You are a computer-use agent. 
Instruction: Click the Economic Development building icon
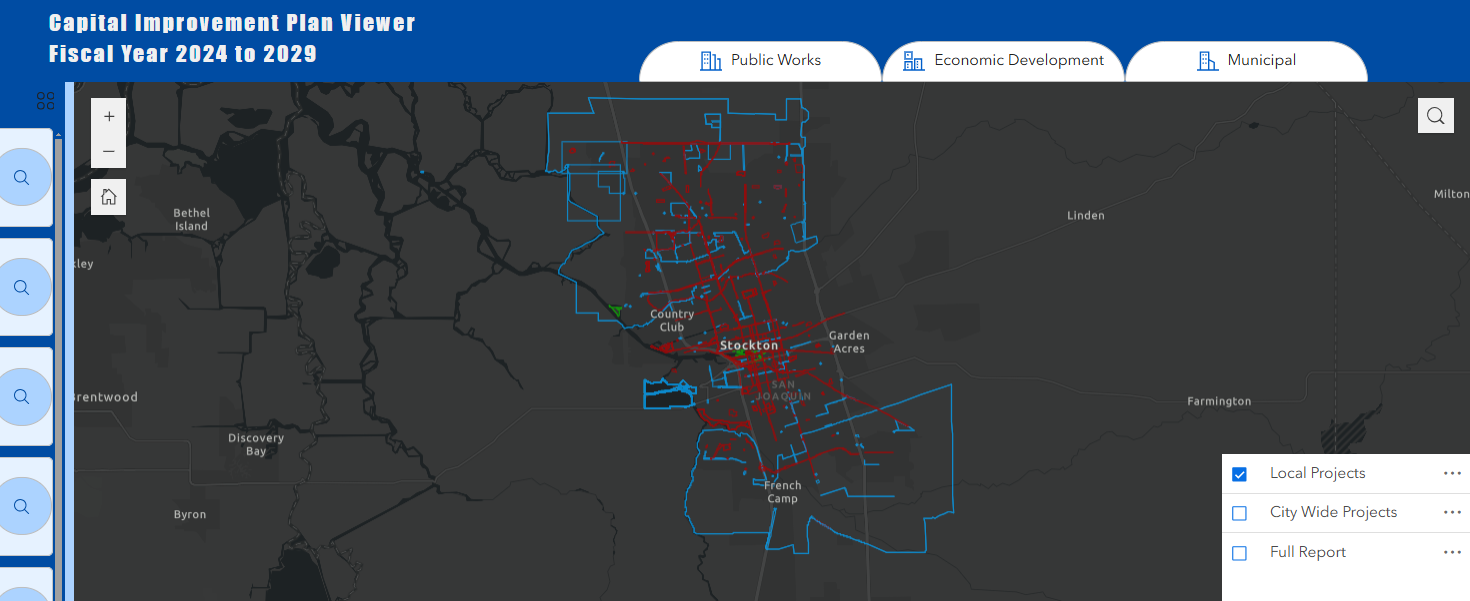tap(914, 61)
